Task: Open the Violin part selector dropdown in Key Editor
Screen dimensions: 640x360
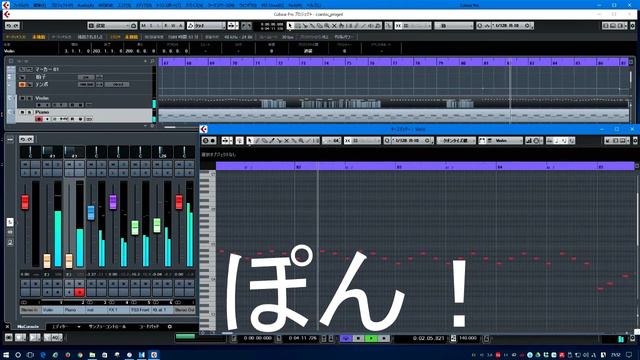Action: [x=504, y=140]
